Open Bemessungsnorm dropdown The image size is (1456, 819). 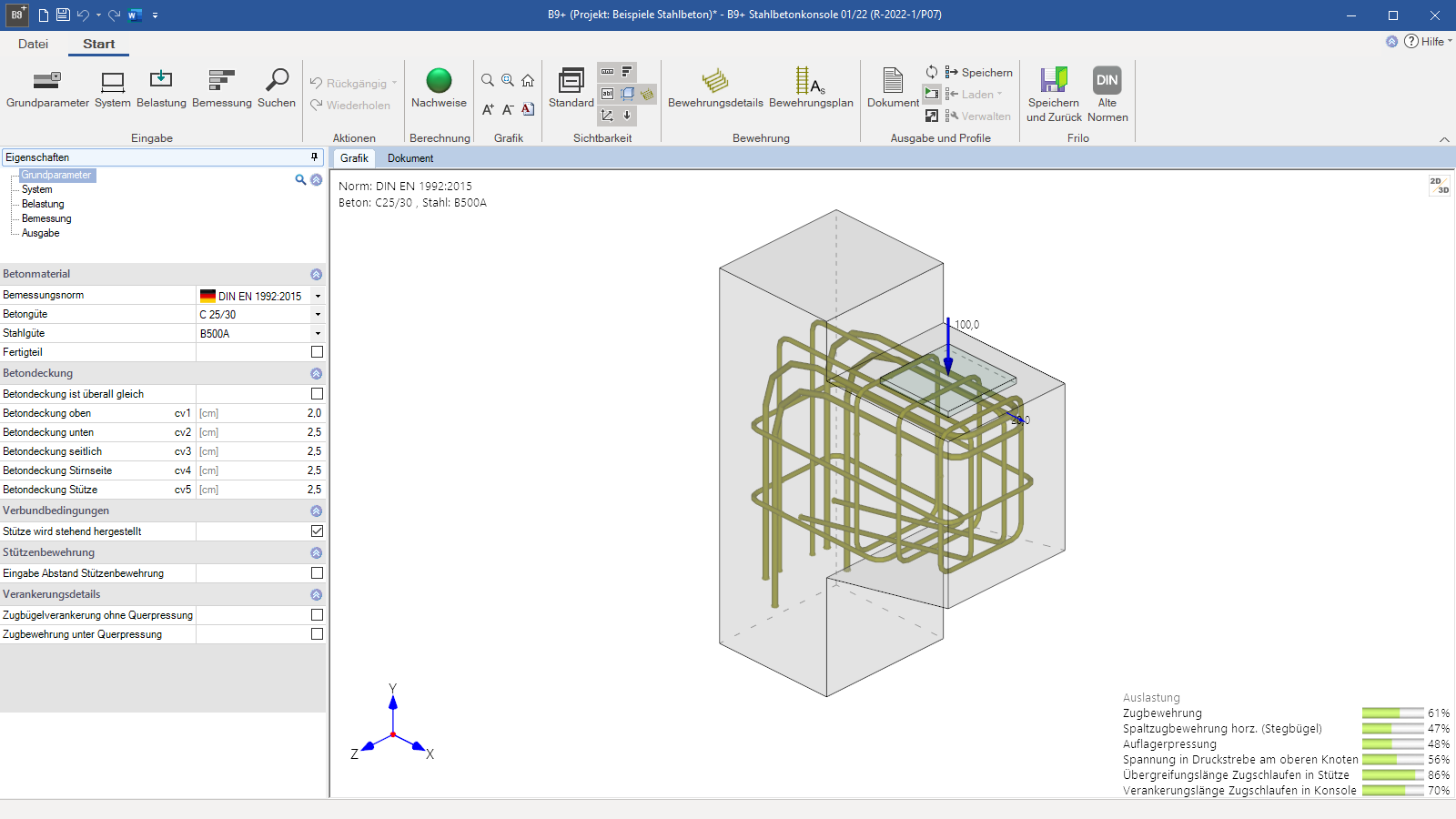[x=318, y=296]
